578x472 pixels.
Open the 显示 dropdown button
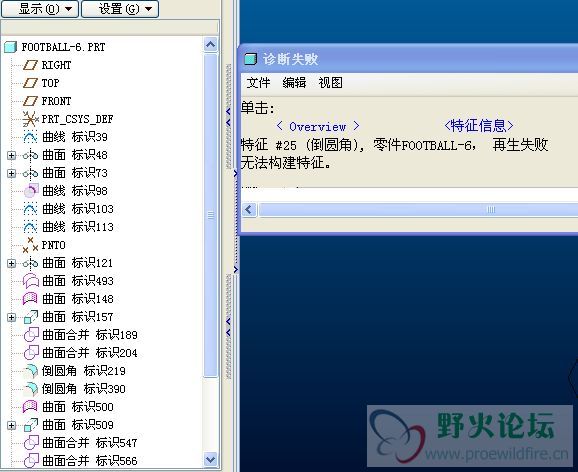click(x=40, y=8)
